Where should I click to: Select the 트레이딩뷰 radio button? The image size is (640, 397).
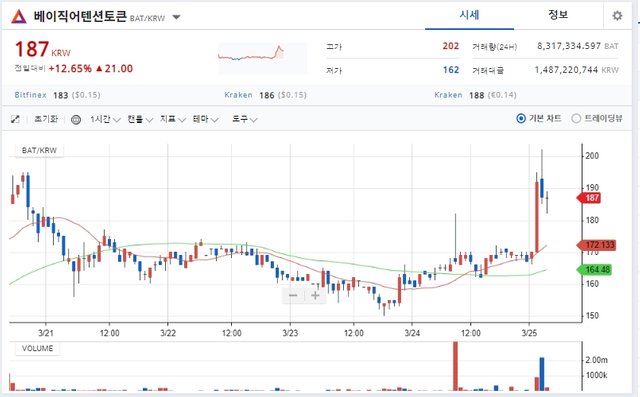point(576,119)
